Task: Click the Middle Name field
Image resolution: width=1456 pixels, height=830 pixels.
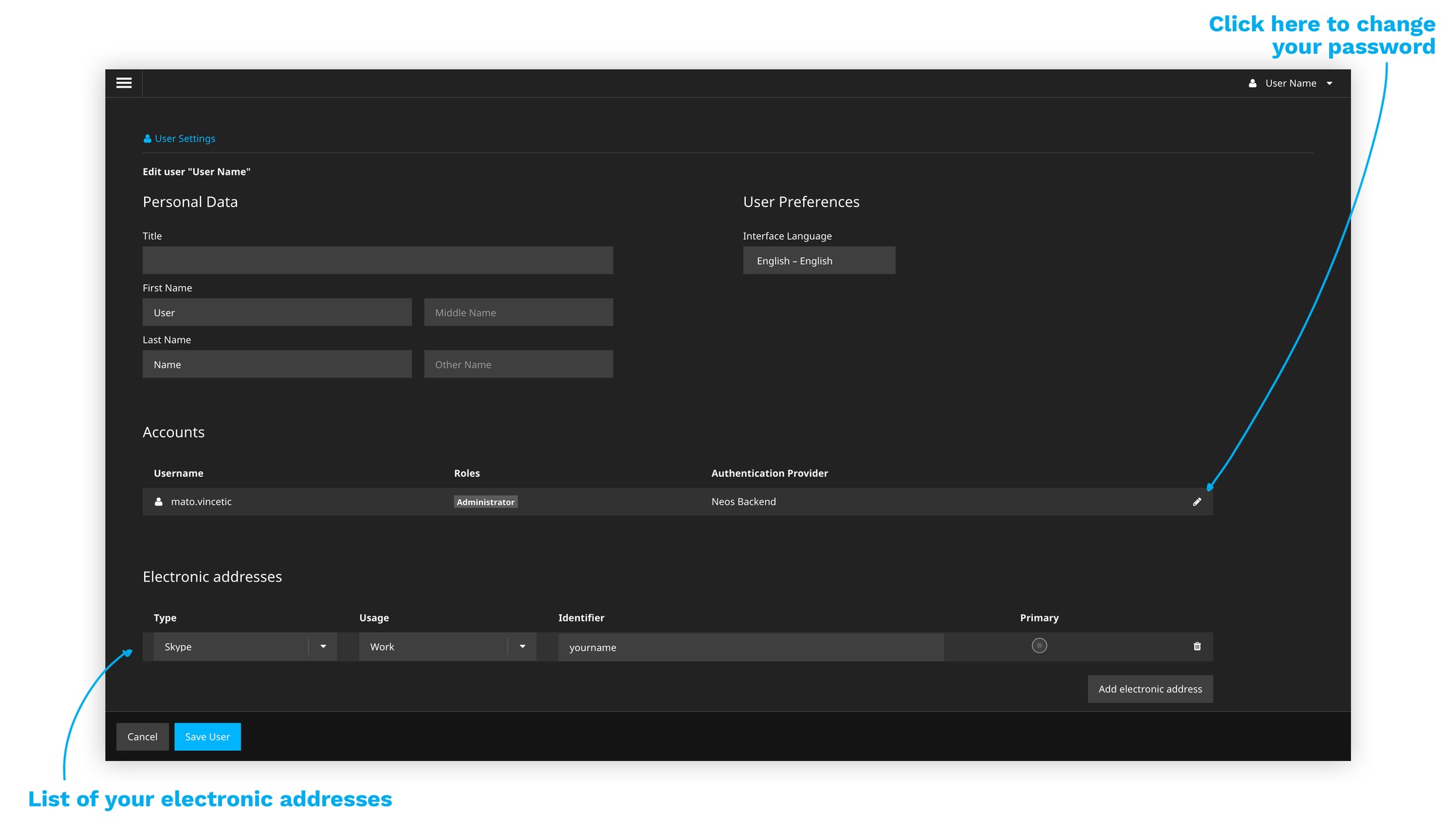Action: click(518, 312)
